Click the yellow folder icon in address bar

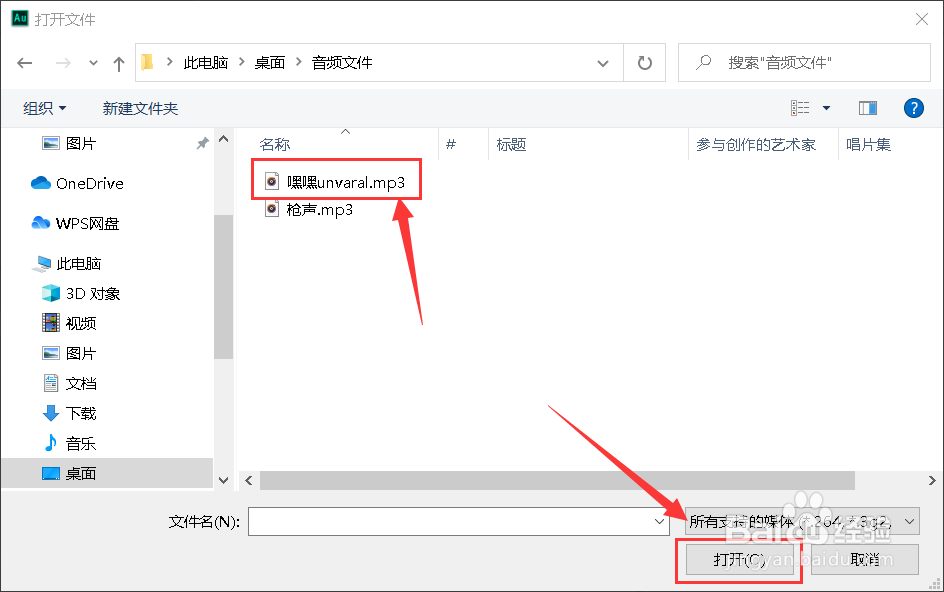click(x=148, y=62)
